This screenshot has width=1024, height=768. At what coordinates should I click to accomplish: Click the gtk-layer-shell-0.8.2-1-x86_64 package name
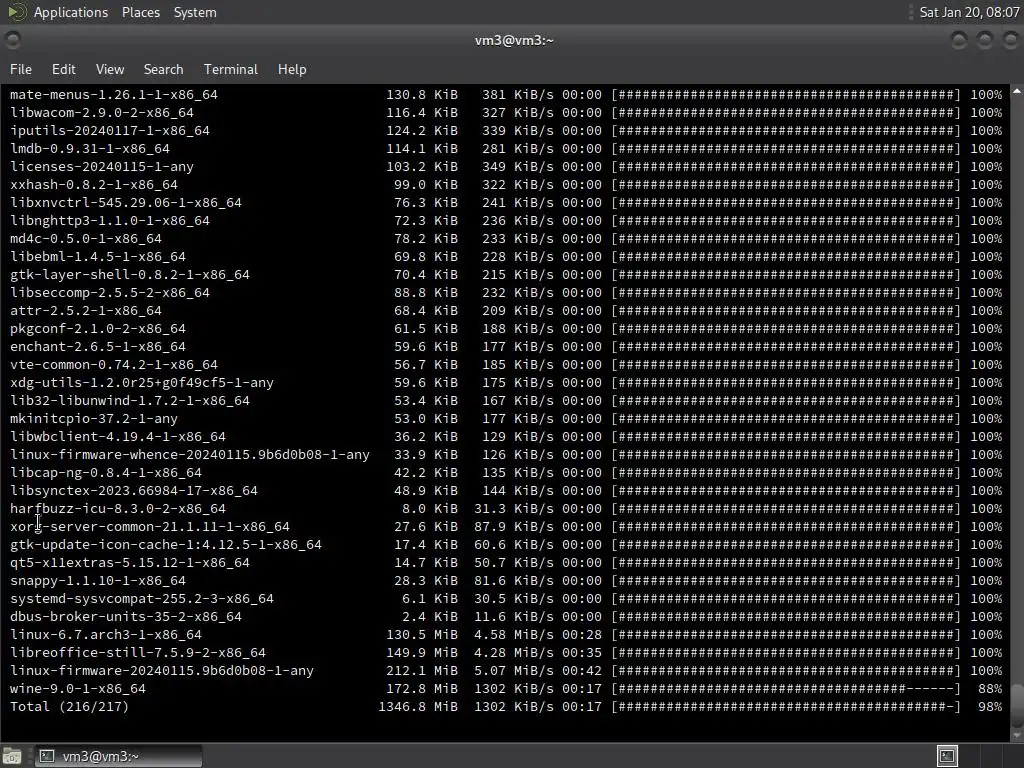[x=130, y=275]
